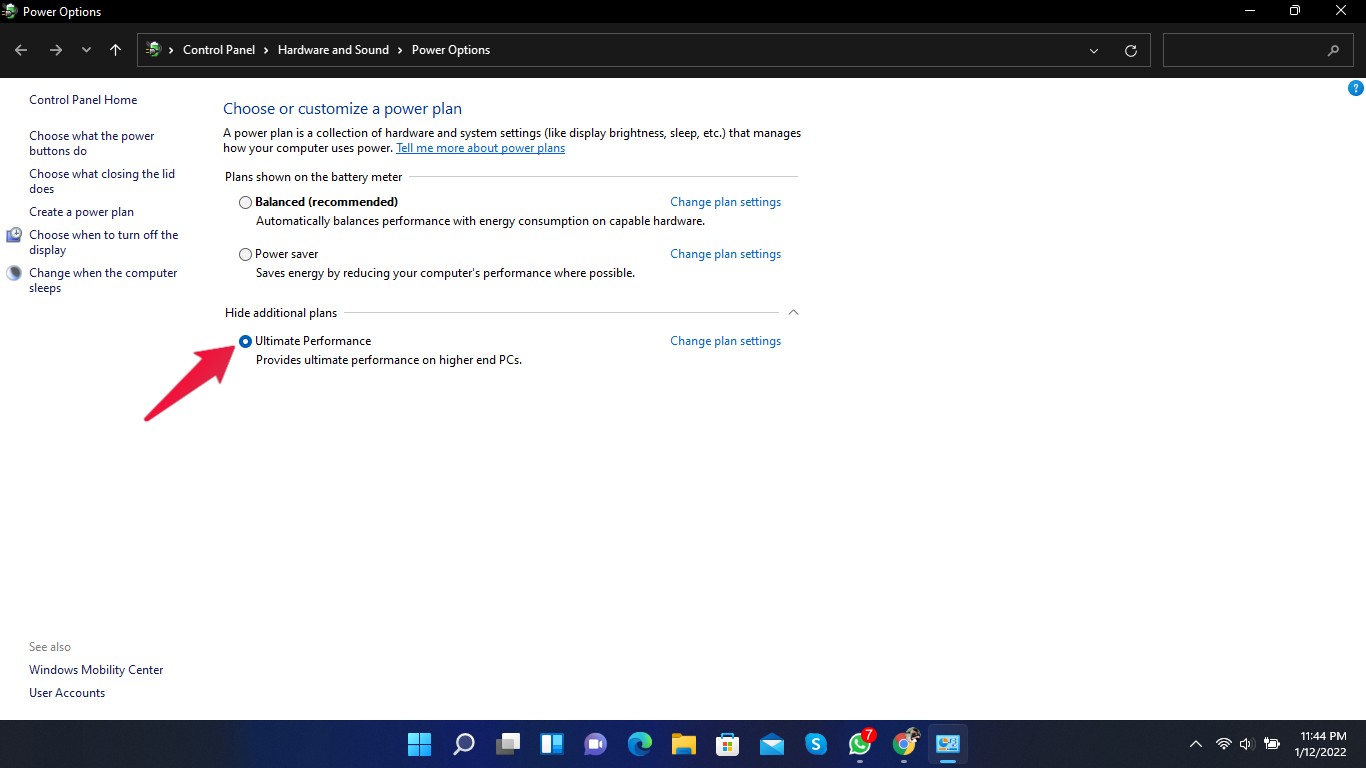Viewport: 1366px width, 768px height.
Task: Select the Ultimate Performance plan
Action: pyautogui.click(x=245, y=341)
